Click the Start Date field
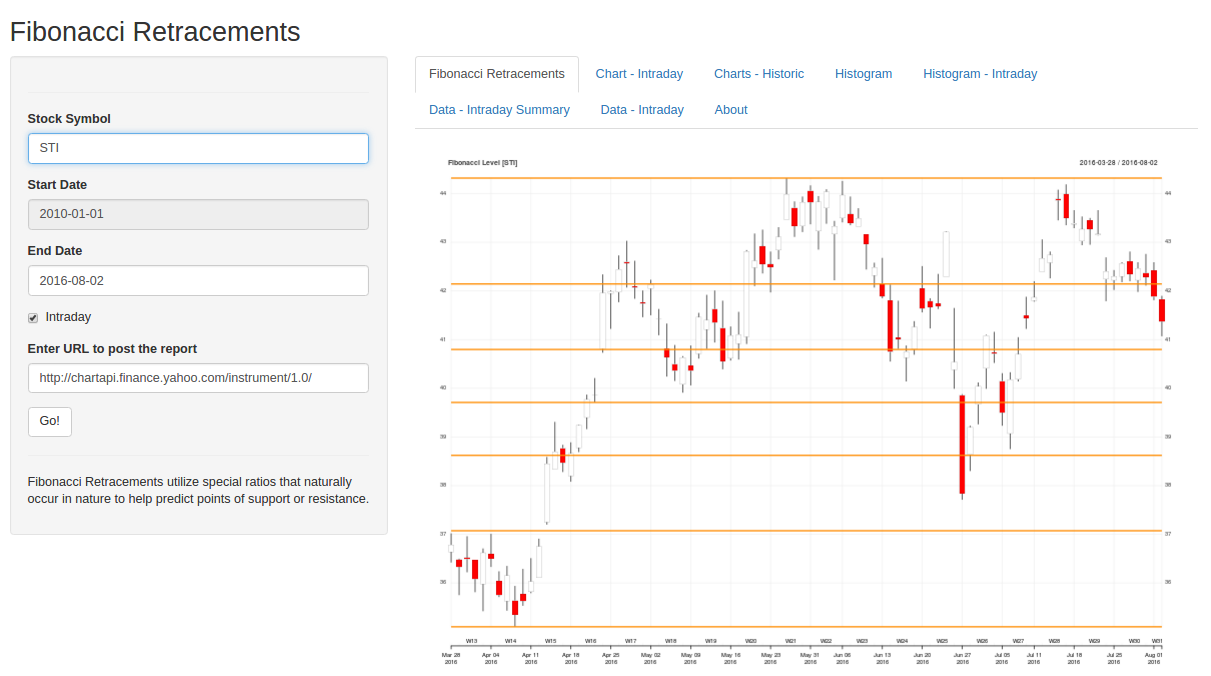Screen dimensions: 1211x676 [x=197, y=214]
